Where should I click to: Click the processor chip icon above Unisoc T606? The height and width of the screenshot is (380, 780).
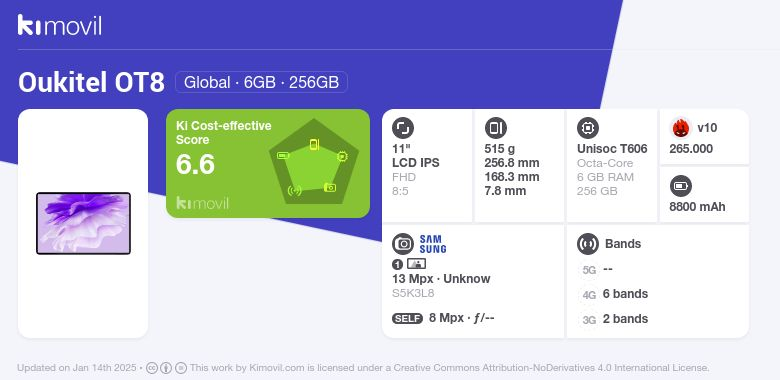588,128
